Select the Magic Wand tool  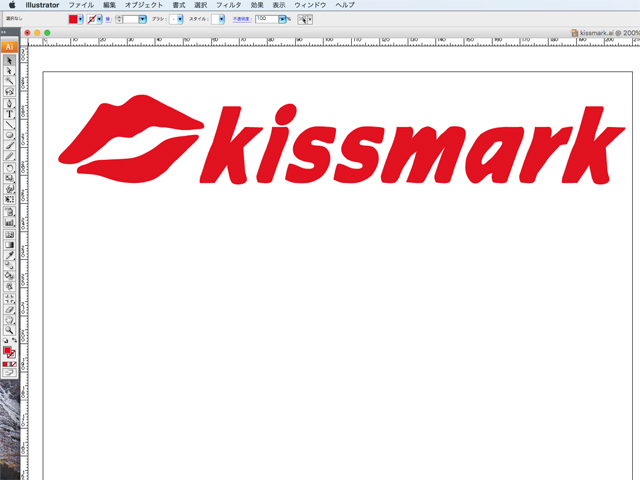point(9,81)
